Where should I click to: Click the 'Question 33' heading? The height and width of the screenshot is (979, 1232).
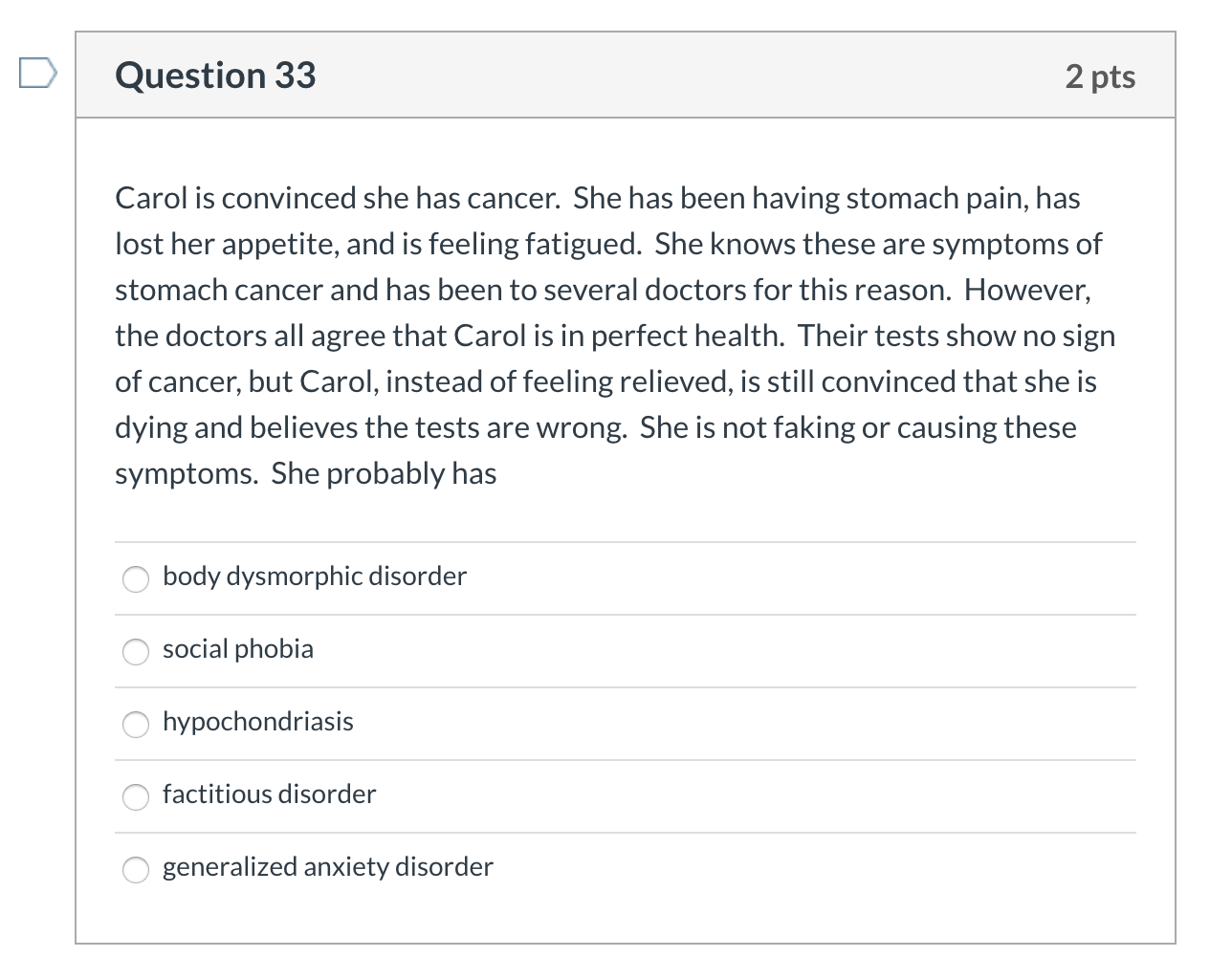215,76
